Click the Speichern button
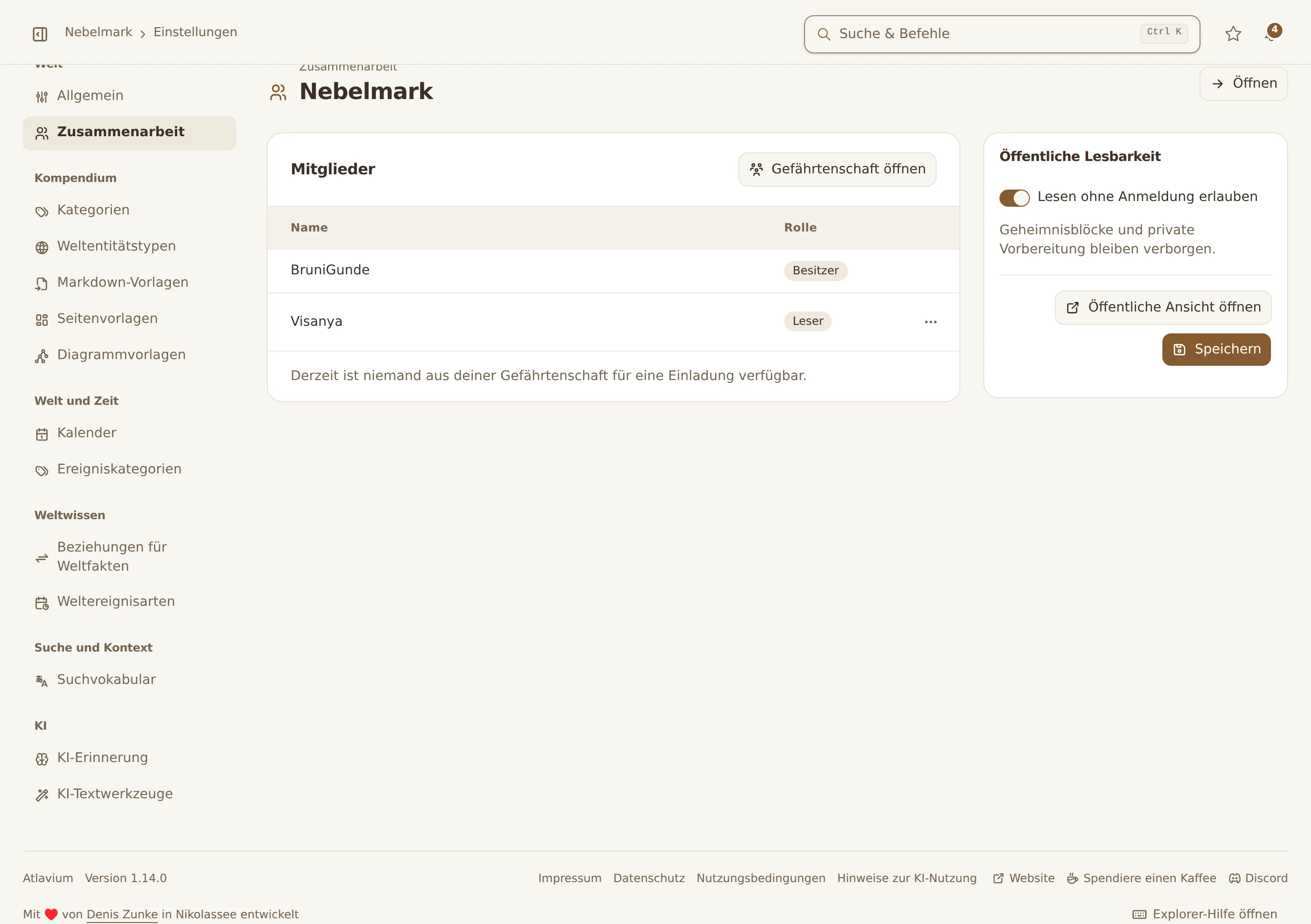 pos(1216,349)
